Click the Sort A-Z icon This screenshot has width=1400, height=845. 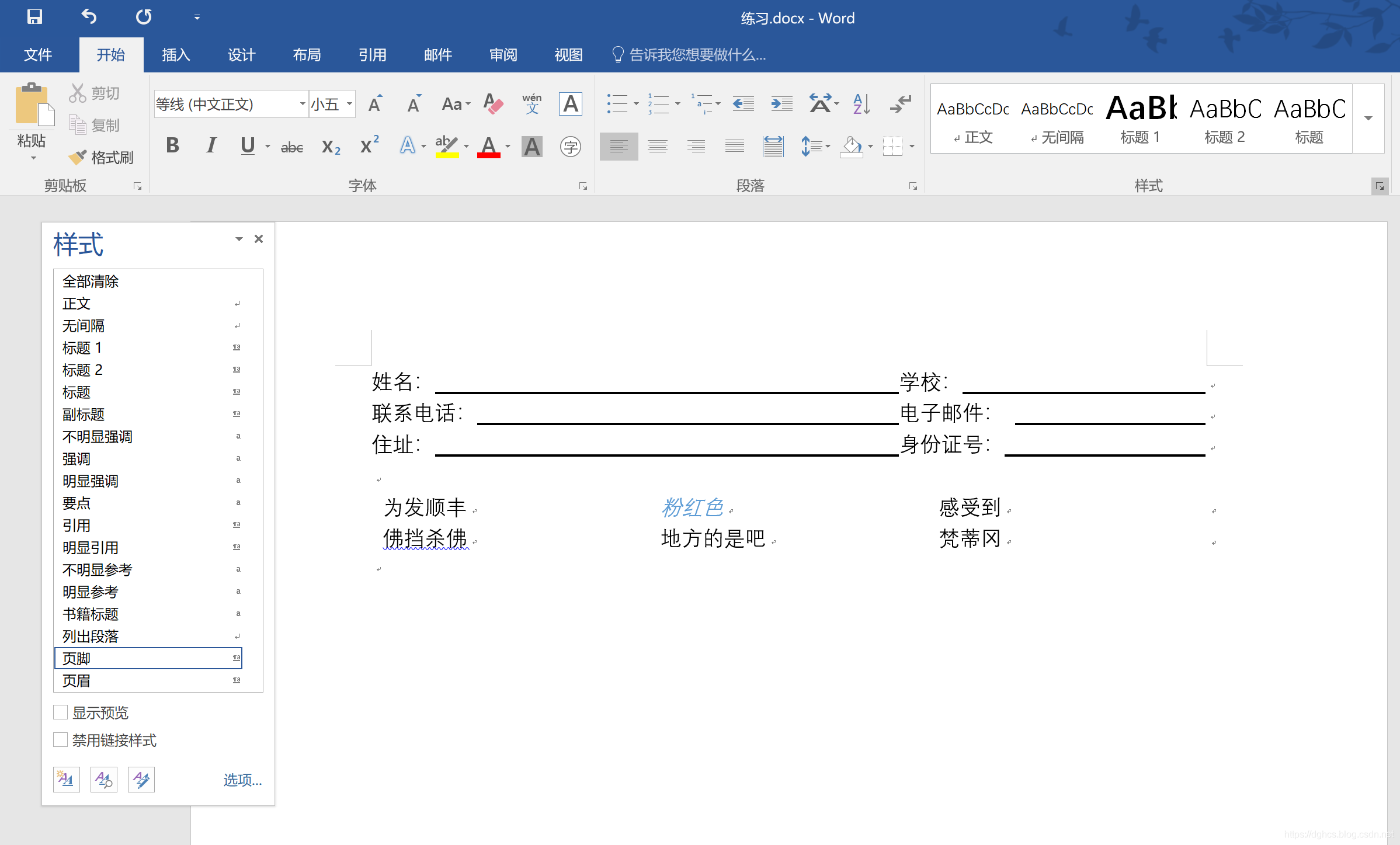tap(861, 105)
